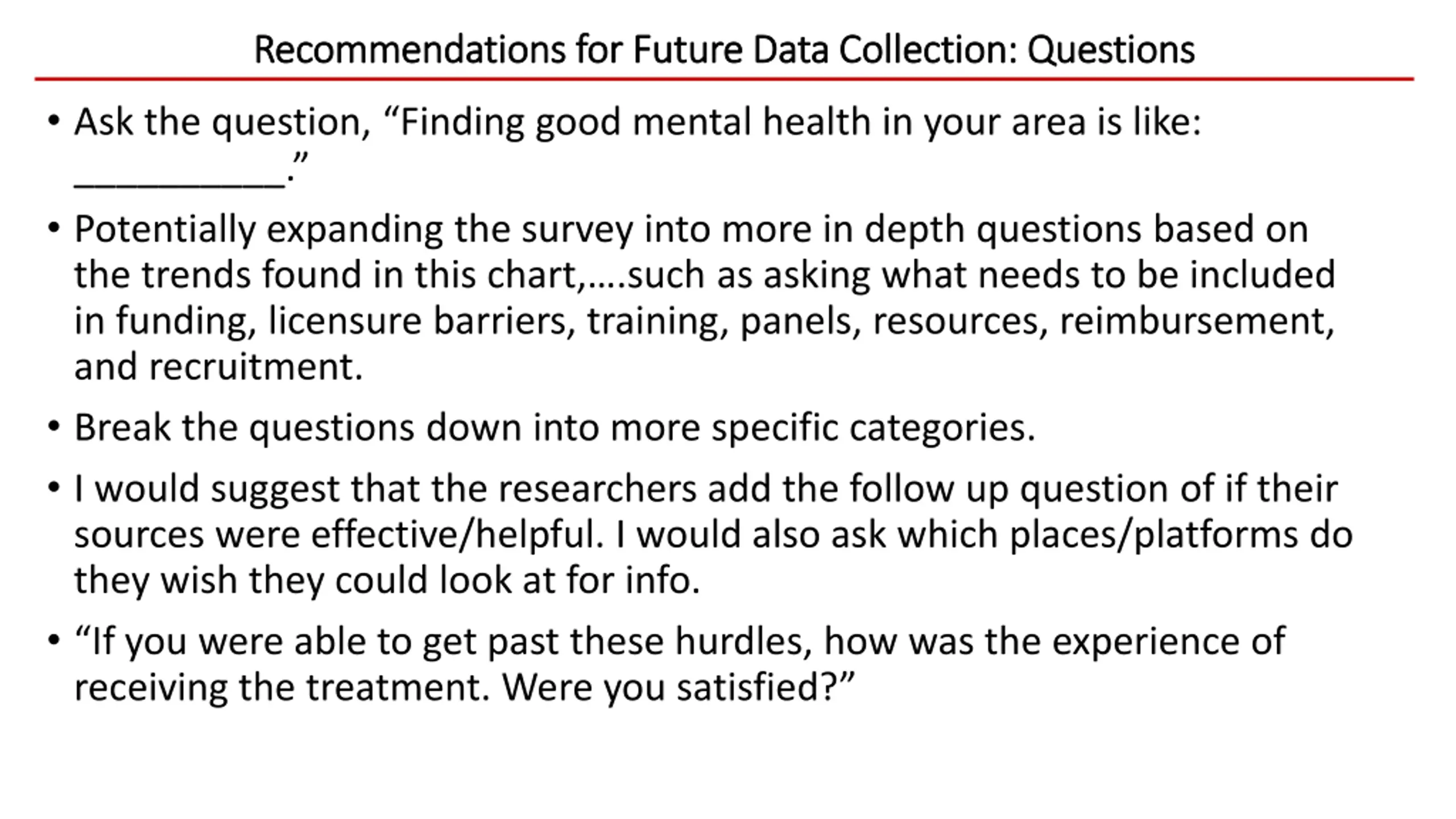Click the red horizontal line under the title
The width and height of the screenshot is (1456, 819).
[724, 79]
